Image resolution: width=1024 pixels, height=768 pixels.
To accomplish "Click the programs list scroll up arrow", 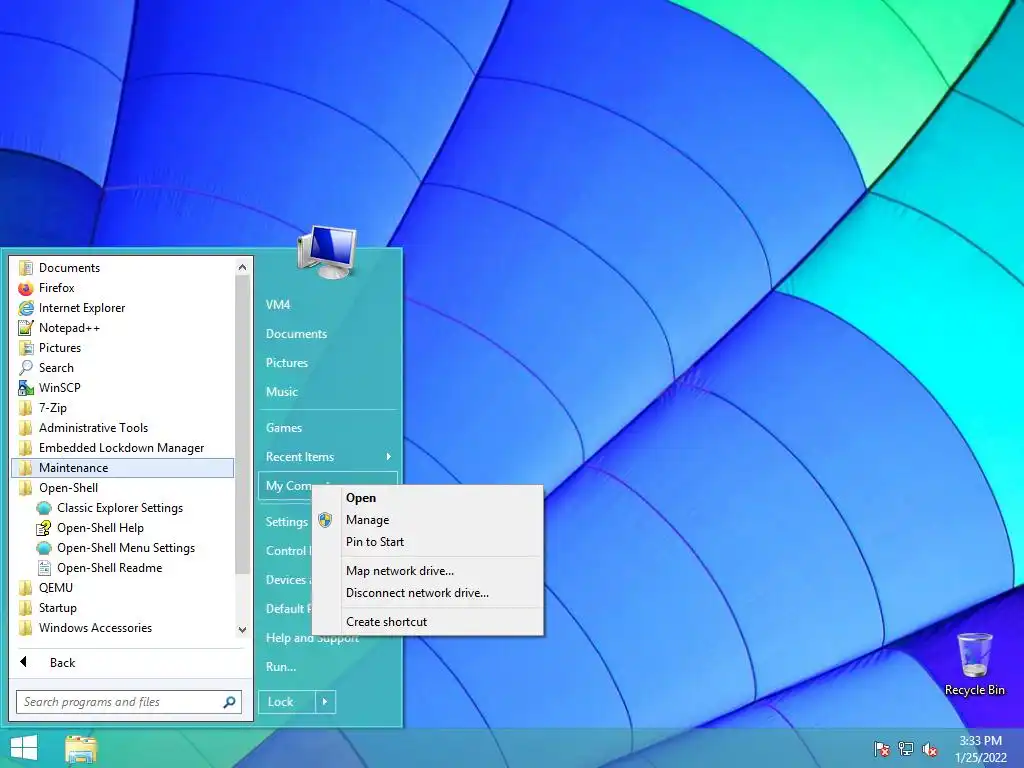I will pyautogui.click(x=242, y=267).
